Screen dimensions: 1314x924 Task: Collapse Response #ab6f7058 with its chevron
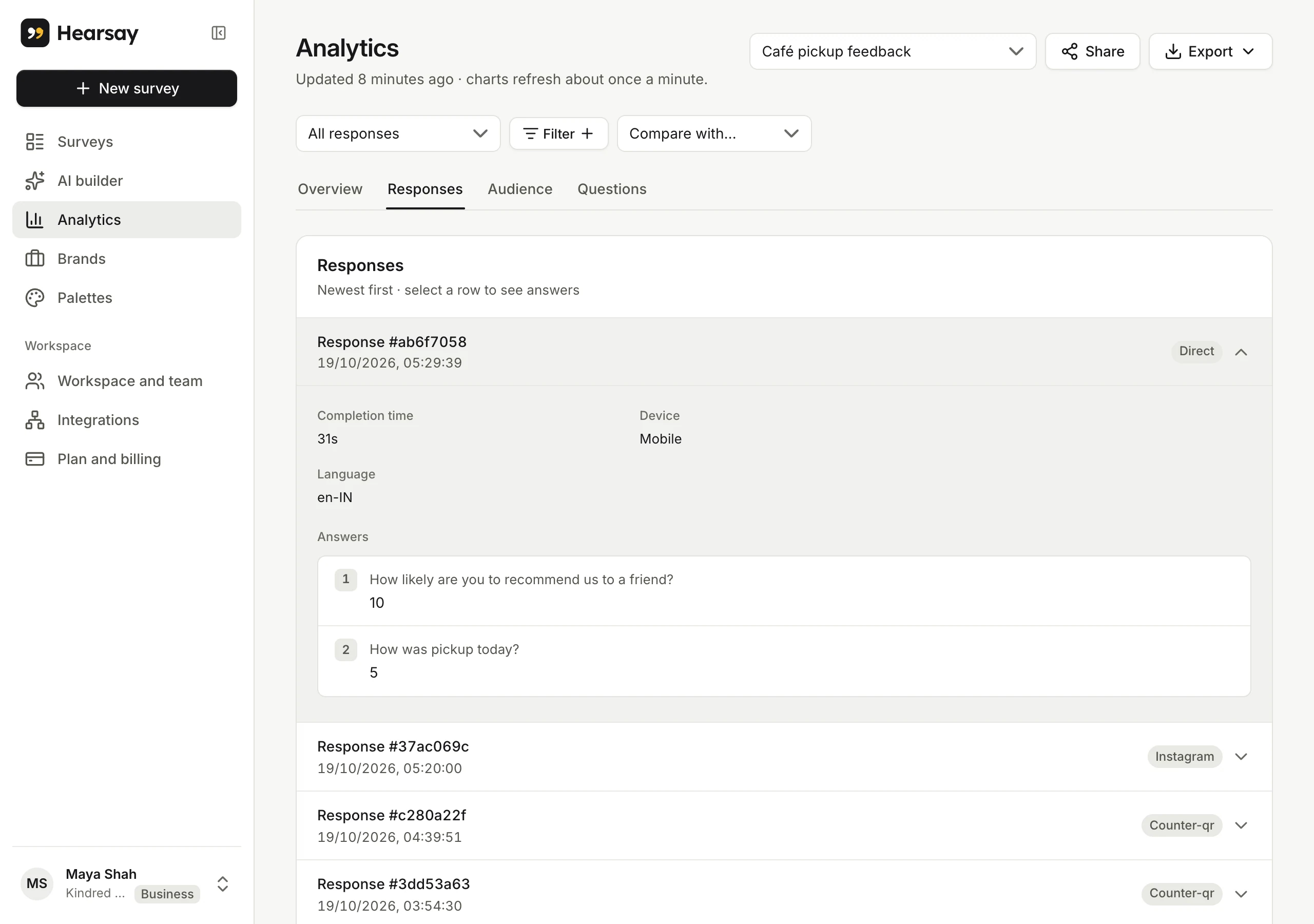click(1241, 352)
